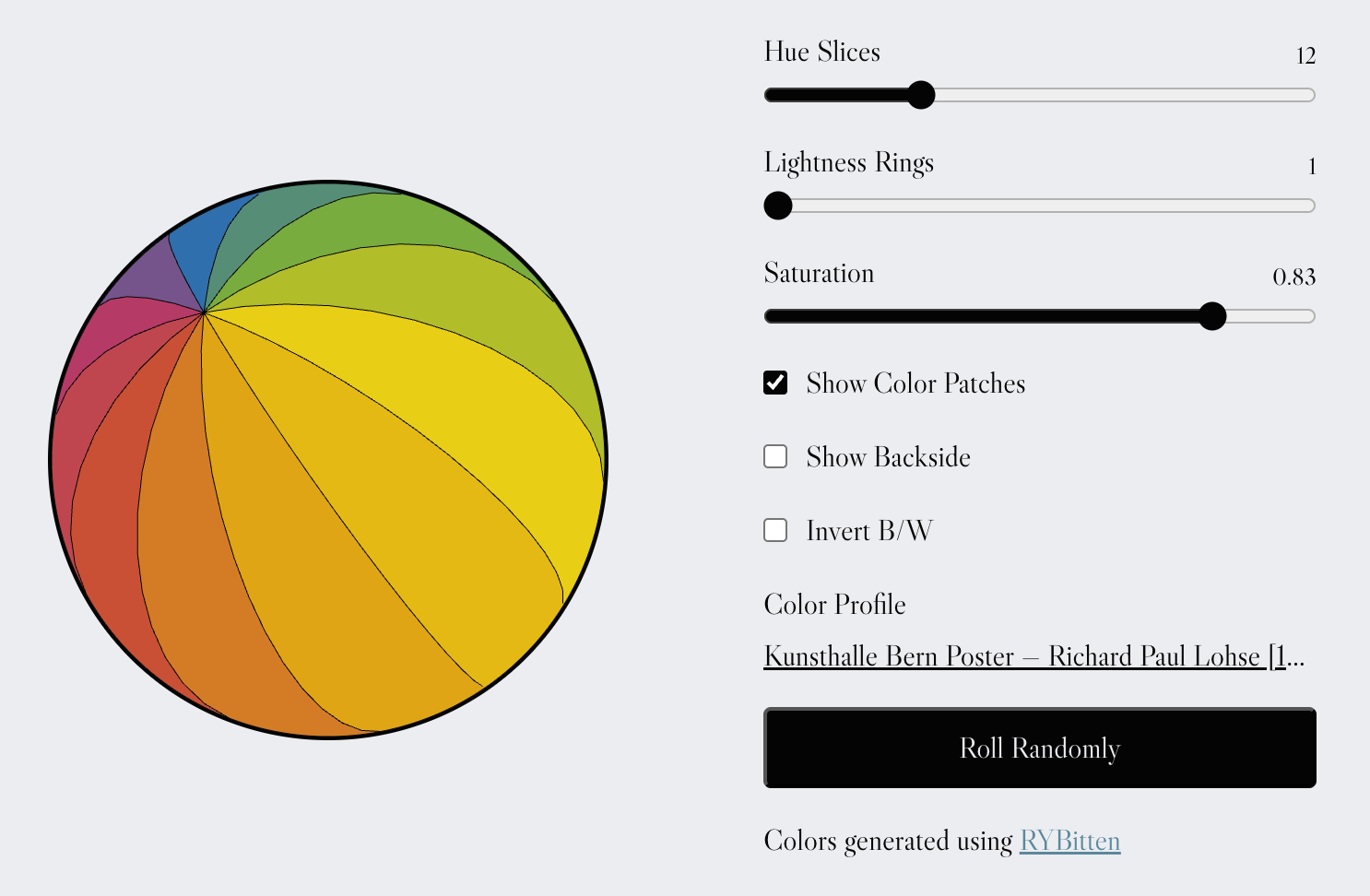
Task: Click the Show Backside label text
Action: click(x=888, y=457)
